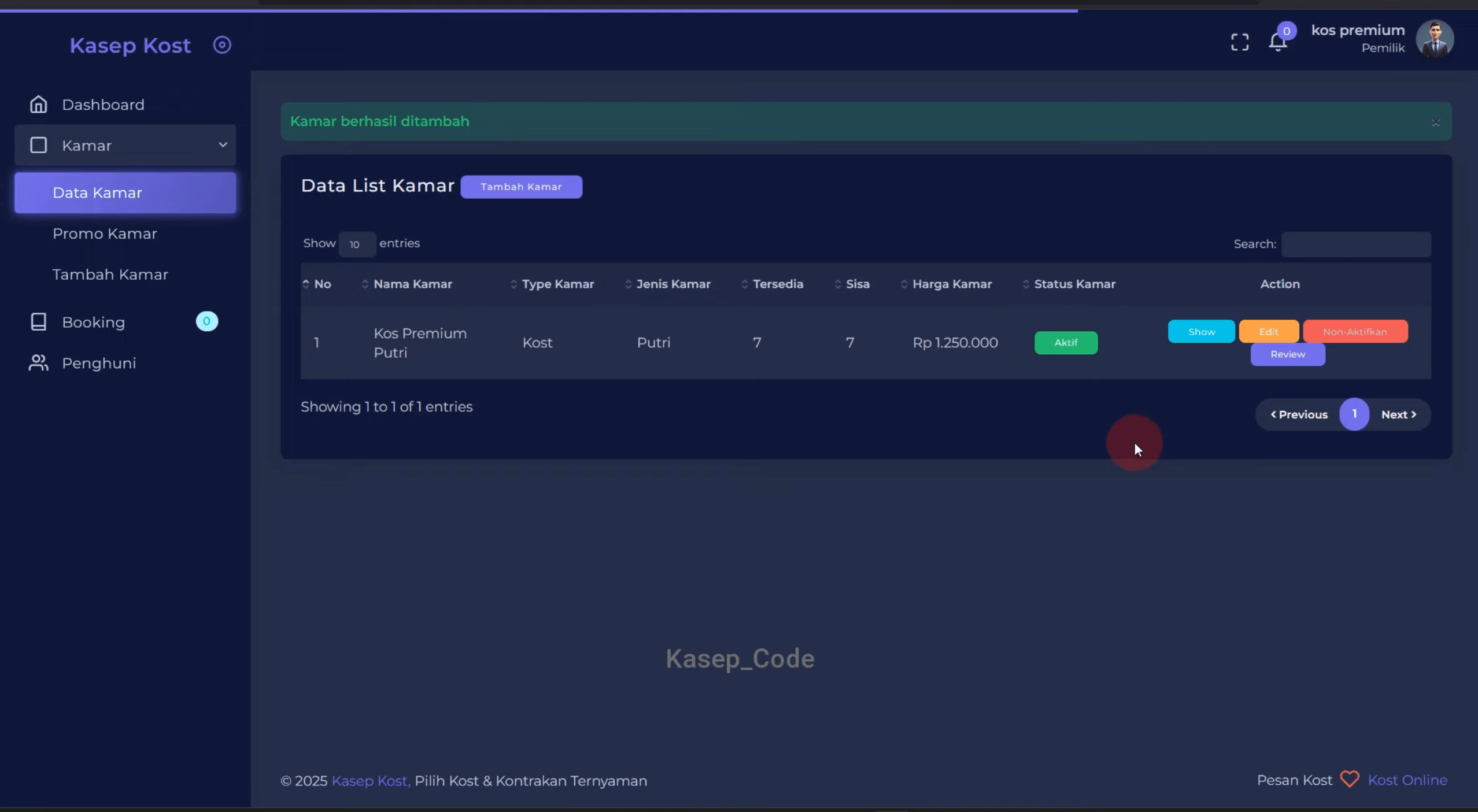Click the Penghuni users icon
Image resolution: width=1478 pixels, height=812 pixels.
point(38,363)
